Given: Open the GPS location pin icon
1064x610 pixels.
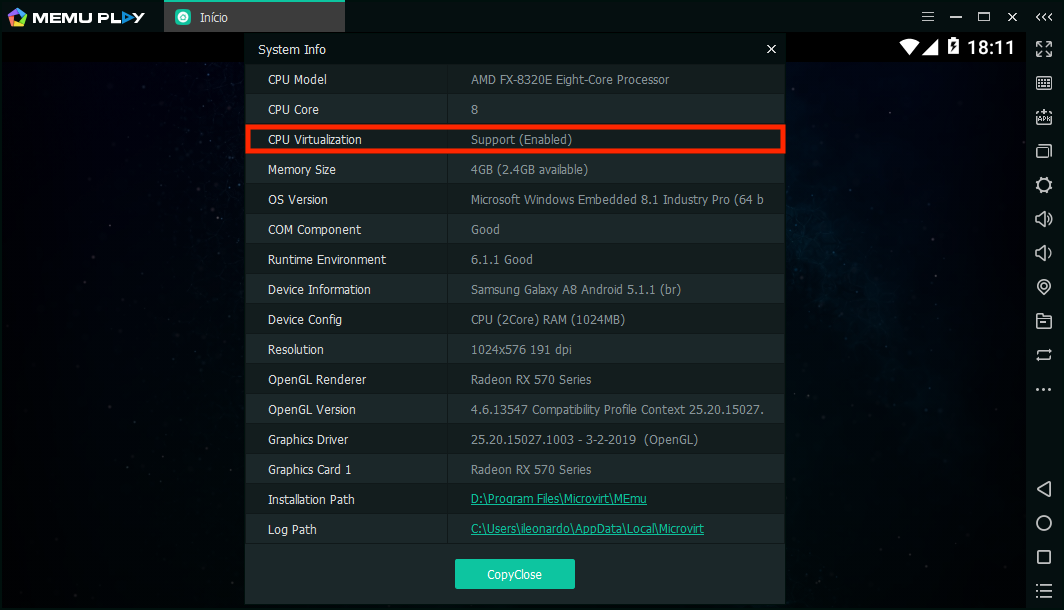Looking at the screenshot, I should (x=1044, y=287).
